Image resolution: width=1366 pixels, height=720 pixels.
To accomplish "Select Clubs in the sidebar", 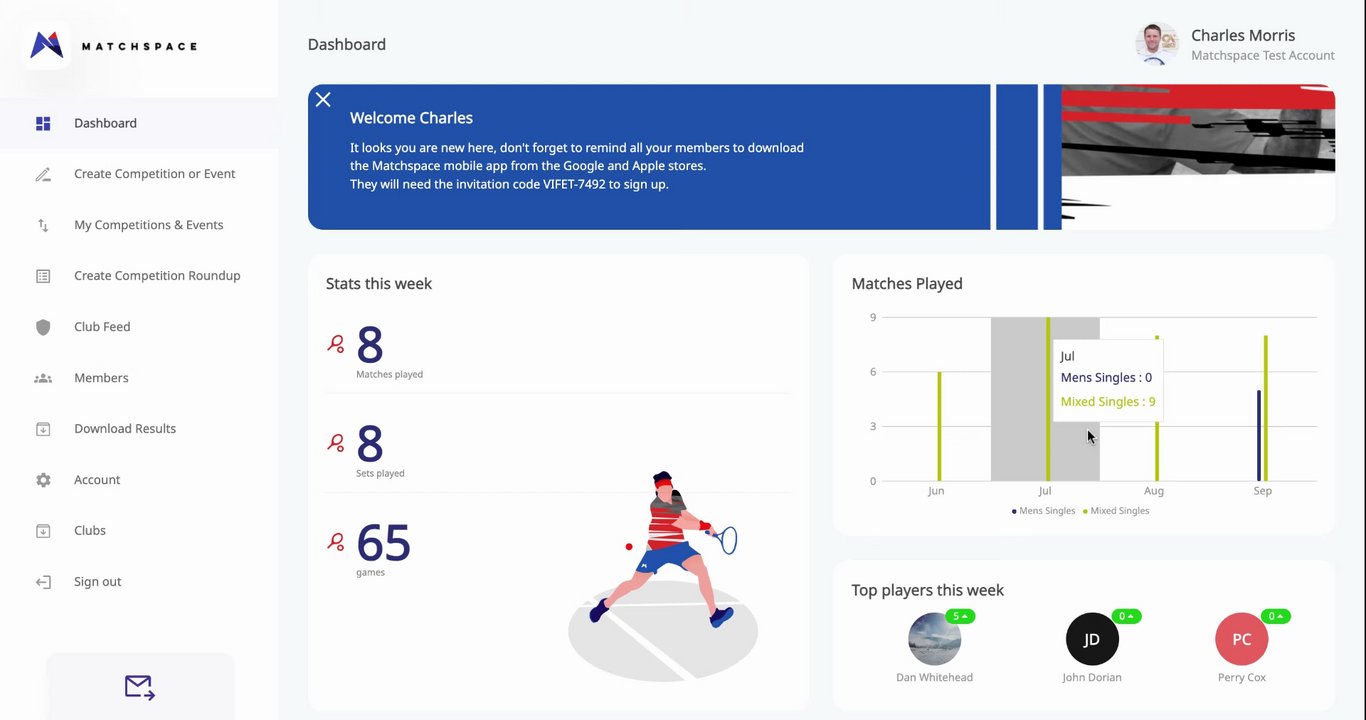I will pos(90,531).
